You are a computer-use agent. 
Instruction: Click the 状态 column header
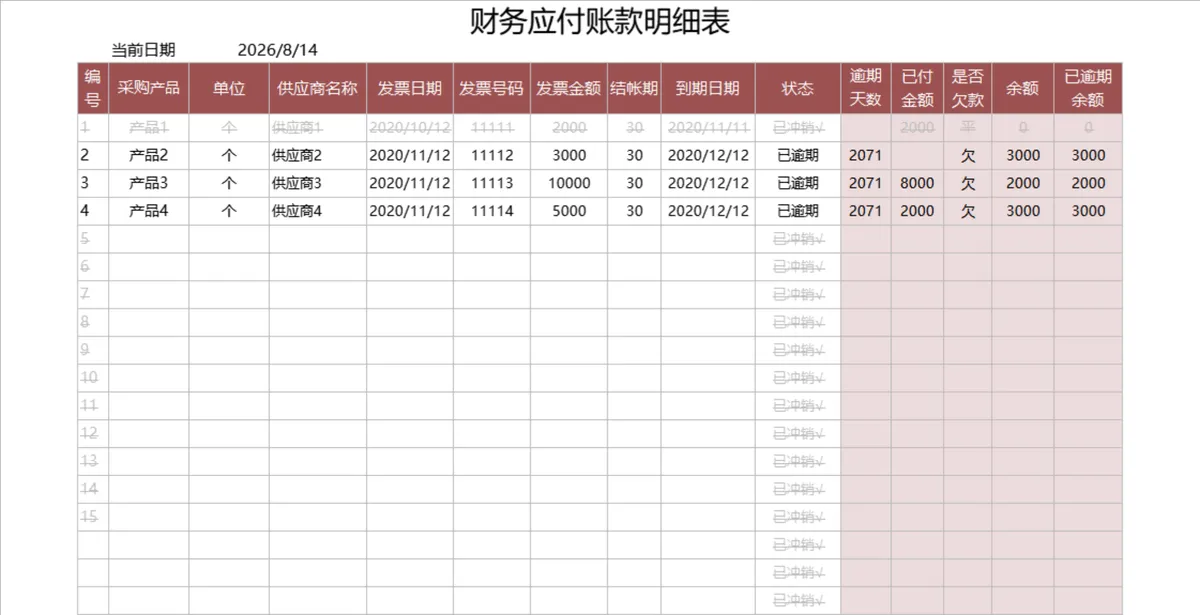[x=798, y=88]
